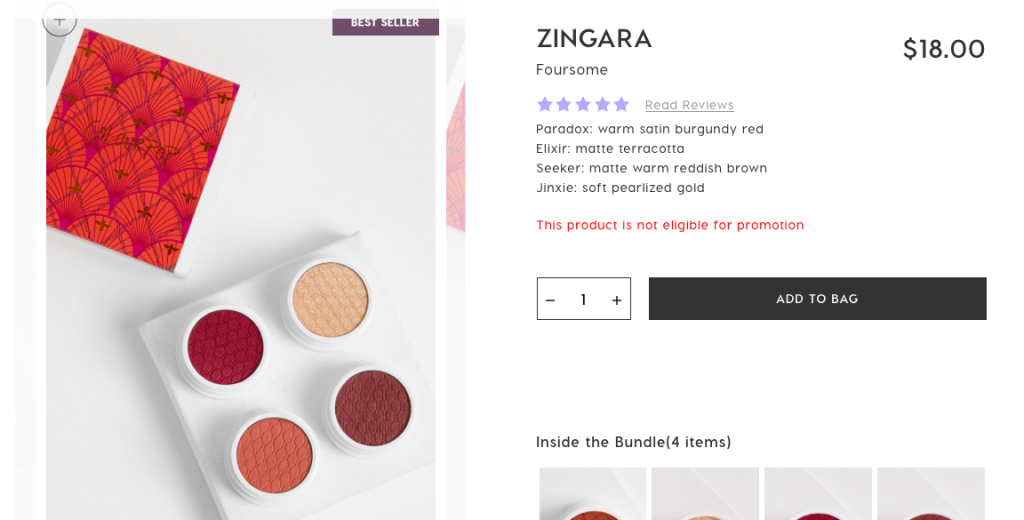Viewport: 1024px width, 520px height.
Task: Open the burgundy red bundle thumbnail
Action: tap(818, 494)
